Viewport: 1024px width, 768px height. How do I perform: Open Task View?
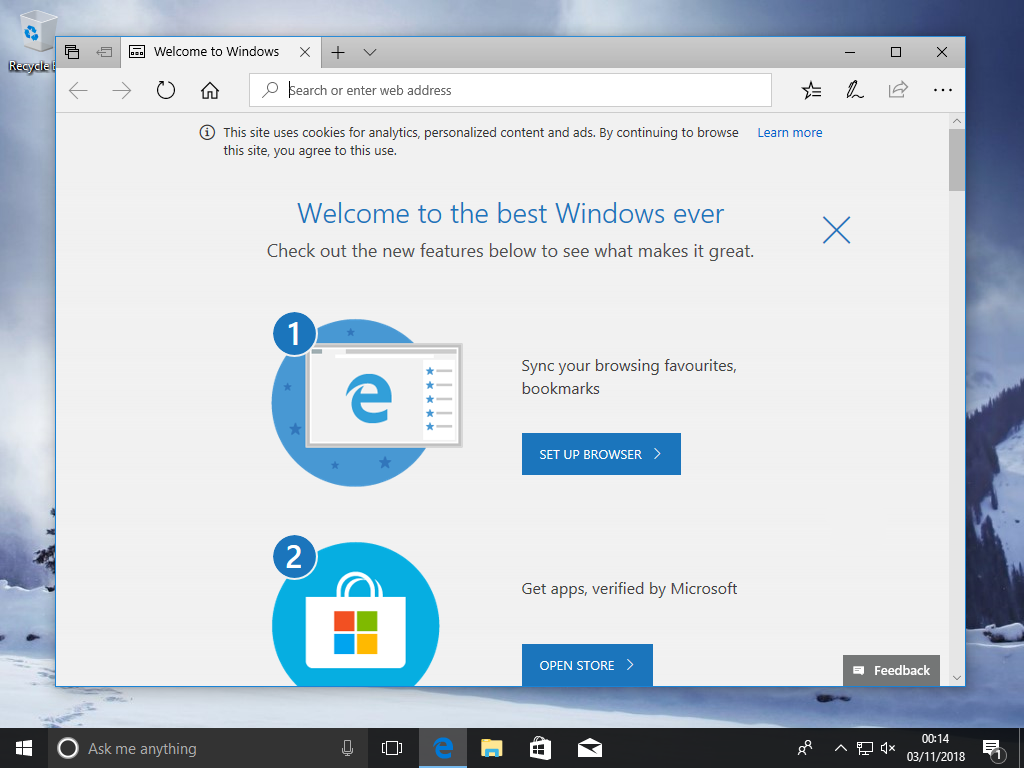(x=392, y=748)
